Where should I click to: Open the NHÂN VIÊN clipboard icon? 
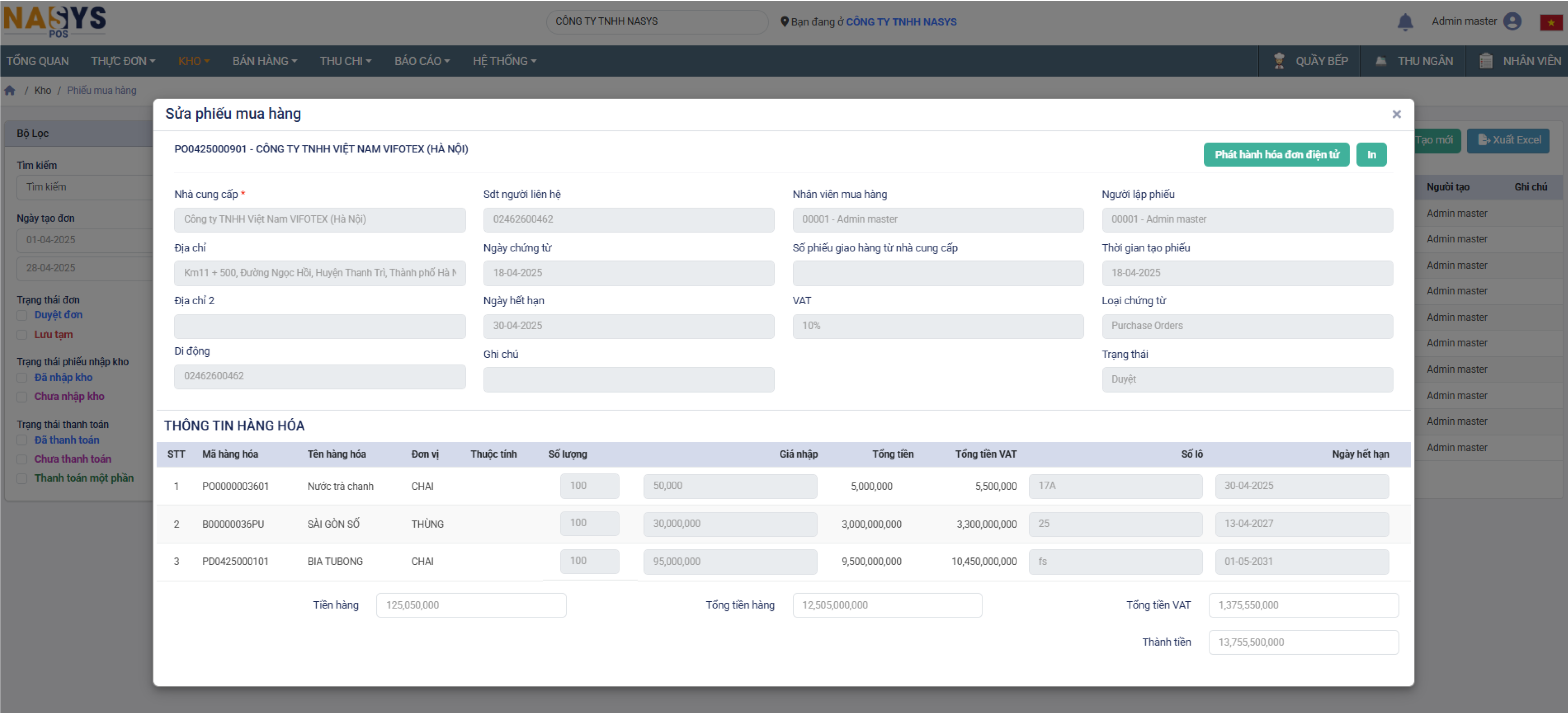[x=1485, y=61]
